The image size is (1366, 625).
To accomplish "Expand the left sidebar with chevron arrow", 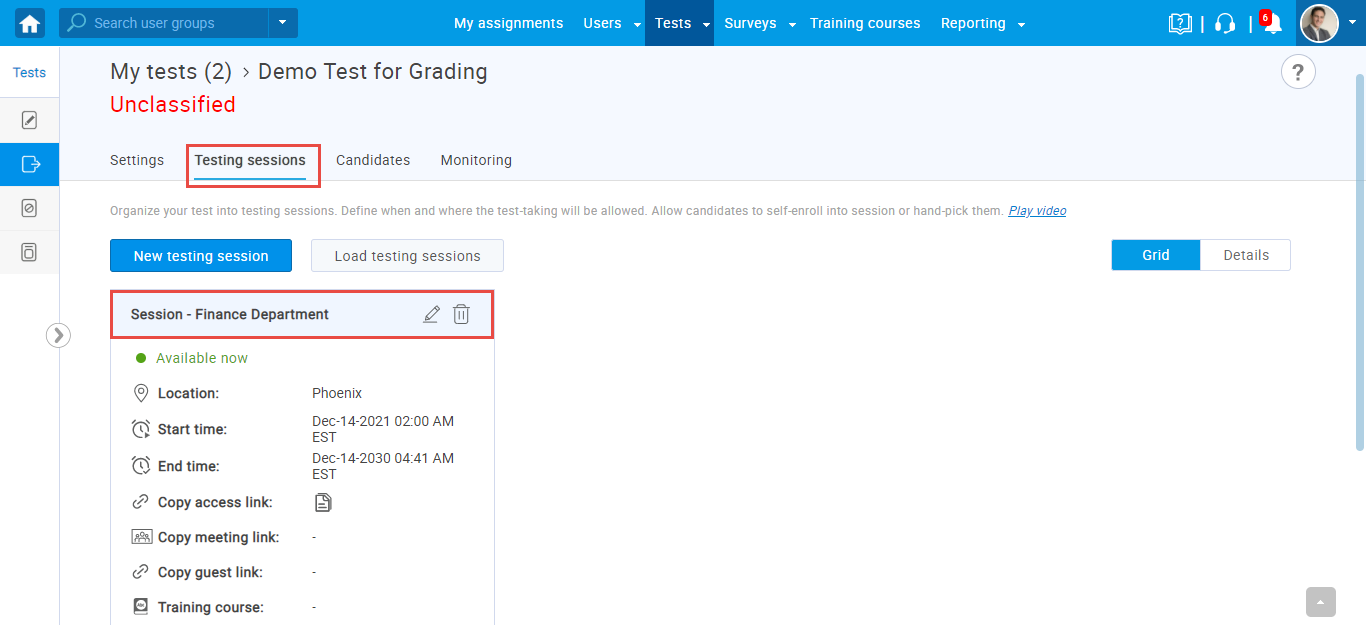I will (58, 335).
